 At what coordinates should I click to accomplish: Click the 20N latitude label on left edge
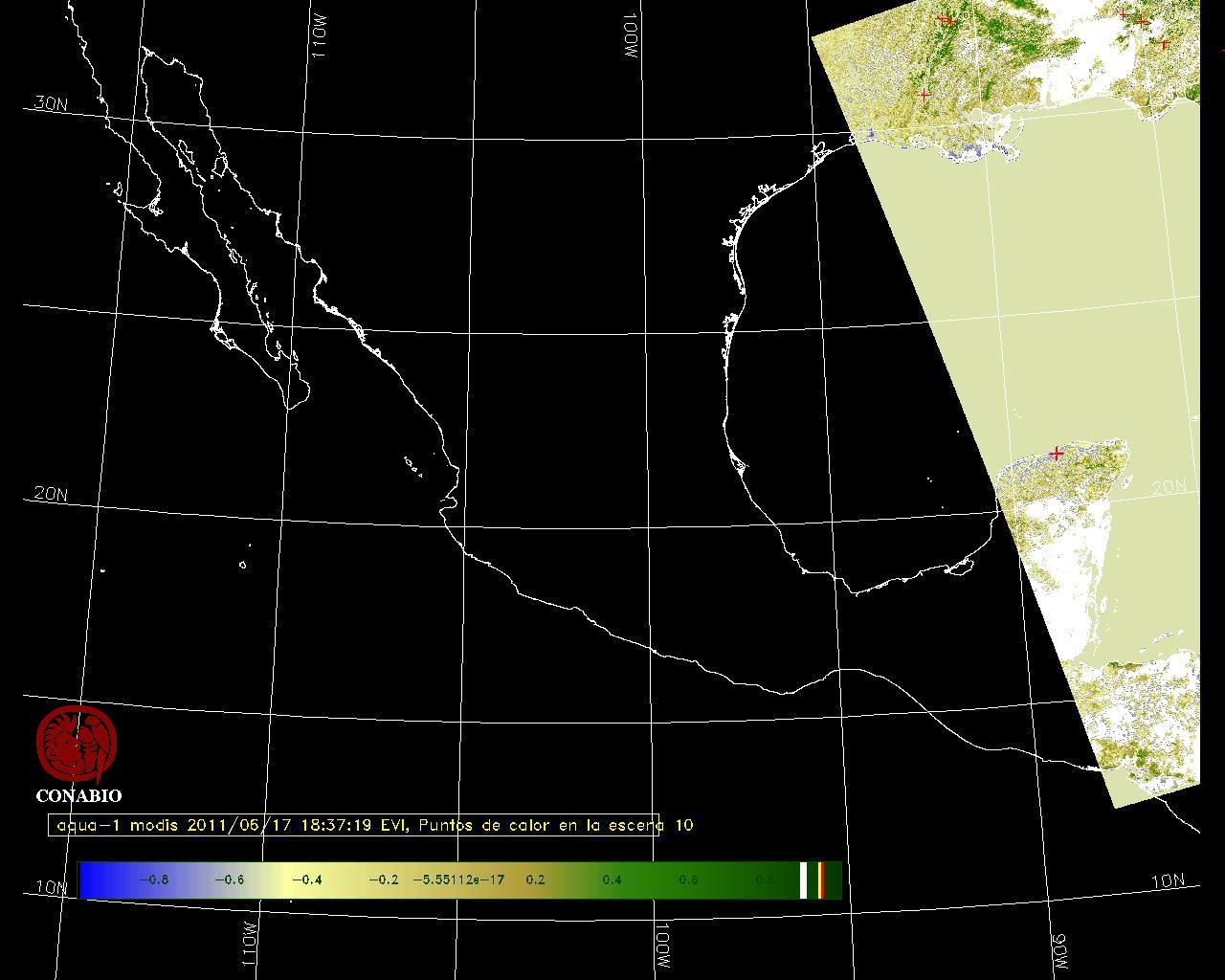tap(50, 494)
